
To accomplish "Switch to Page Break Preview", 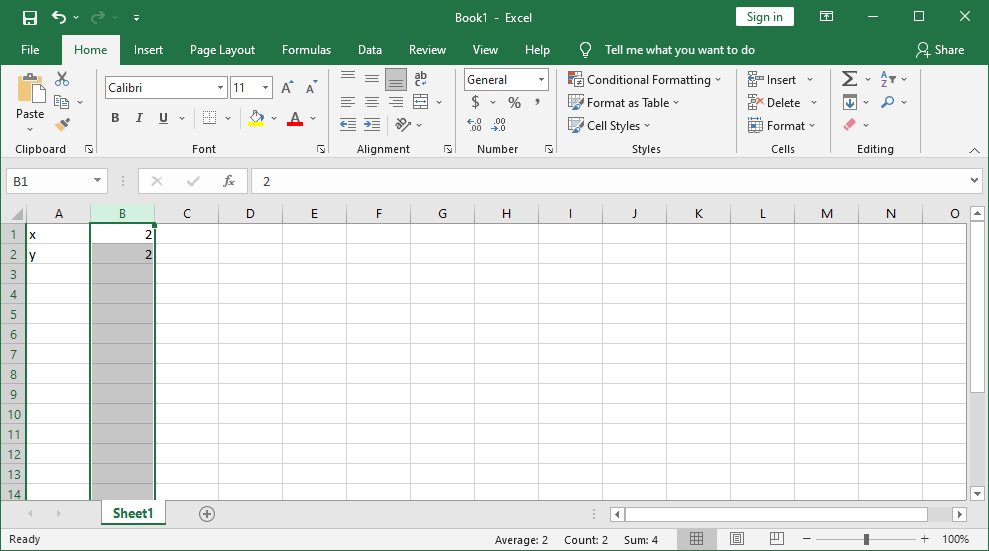I will (x=776, y=538).
